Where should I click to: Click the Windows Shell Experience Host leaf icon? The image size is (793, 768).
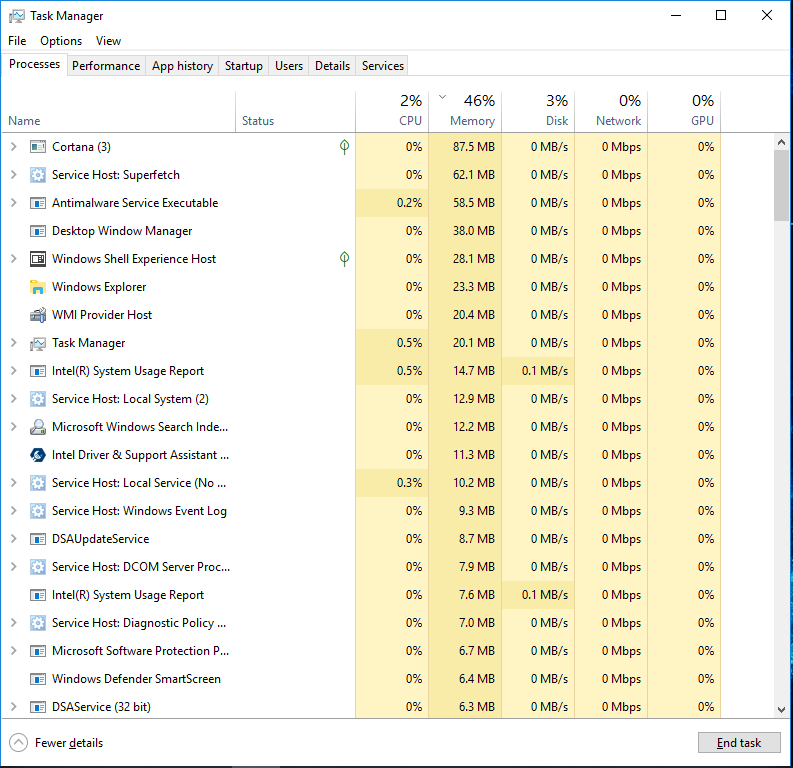(344, 259)
